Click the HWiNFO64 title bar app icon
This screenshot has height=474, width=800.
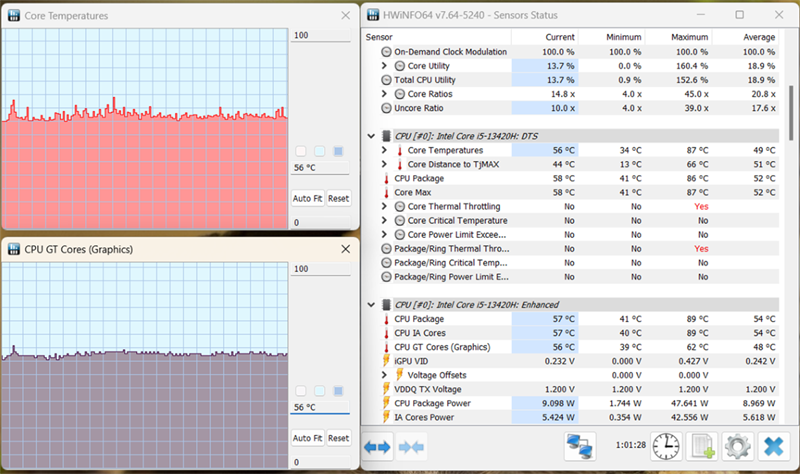373,15
